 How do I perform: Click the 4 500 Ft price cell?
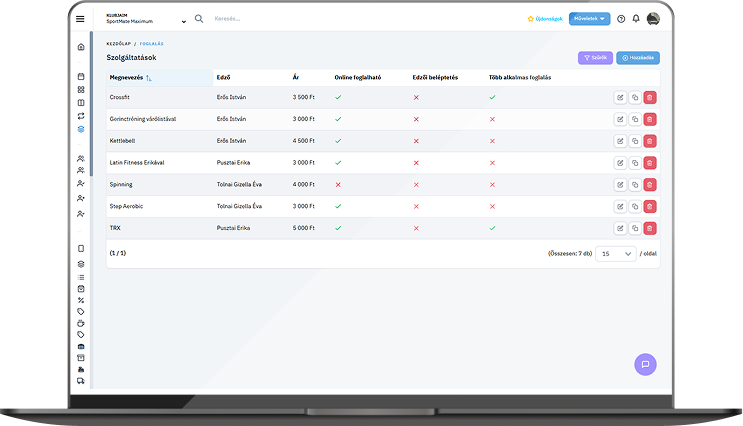(x=304, y=141)
